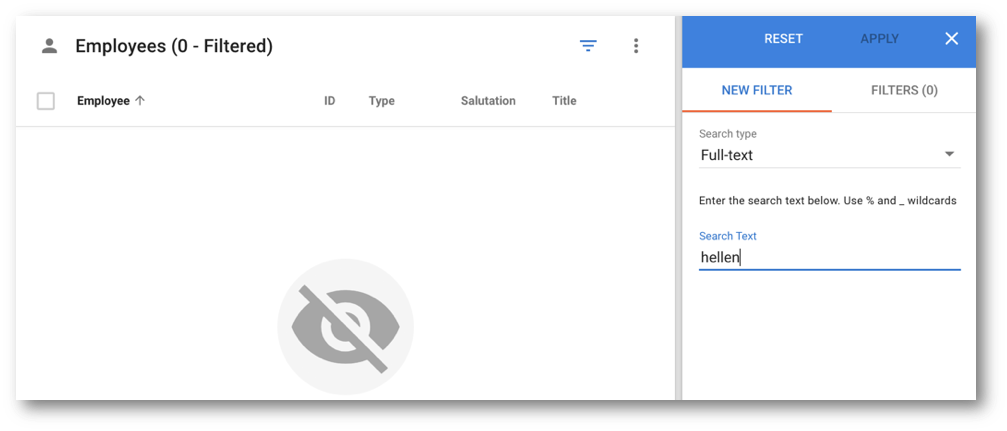Focus the Search Text input field
The image size is (1007, 431).
pos(829,258)
